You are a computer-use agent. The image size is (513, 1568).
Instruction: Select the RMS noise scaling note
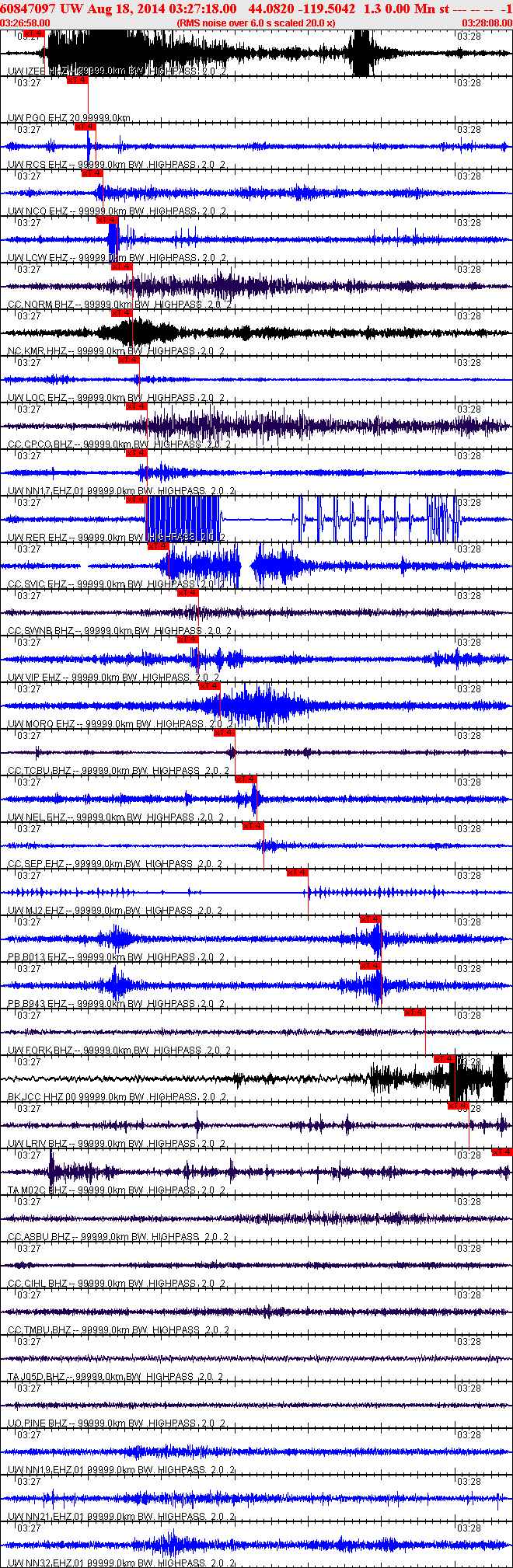click(256, 23)
